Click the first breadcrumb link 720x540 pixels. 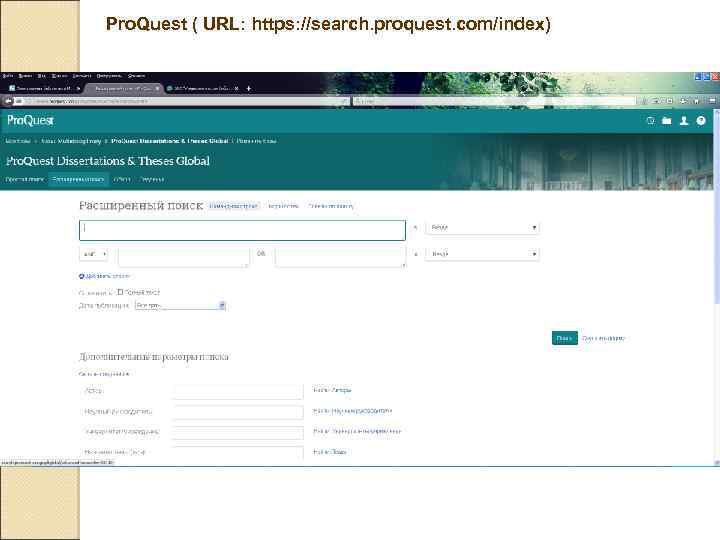[18, 141]
